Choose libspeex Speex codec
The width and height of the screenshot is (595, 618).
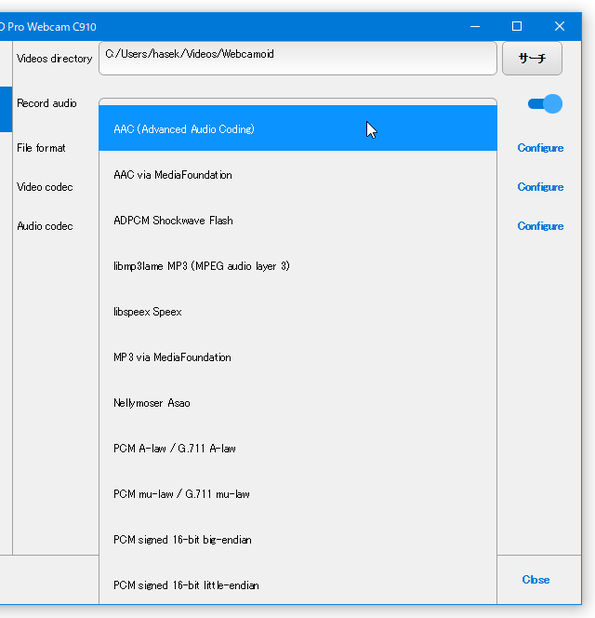pyautogui.click(x=298, y=311)
